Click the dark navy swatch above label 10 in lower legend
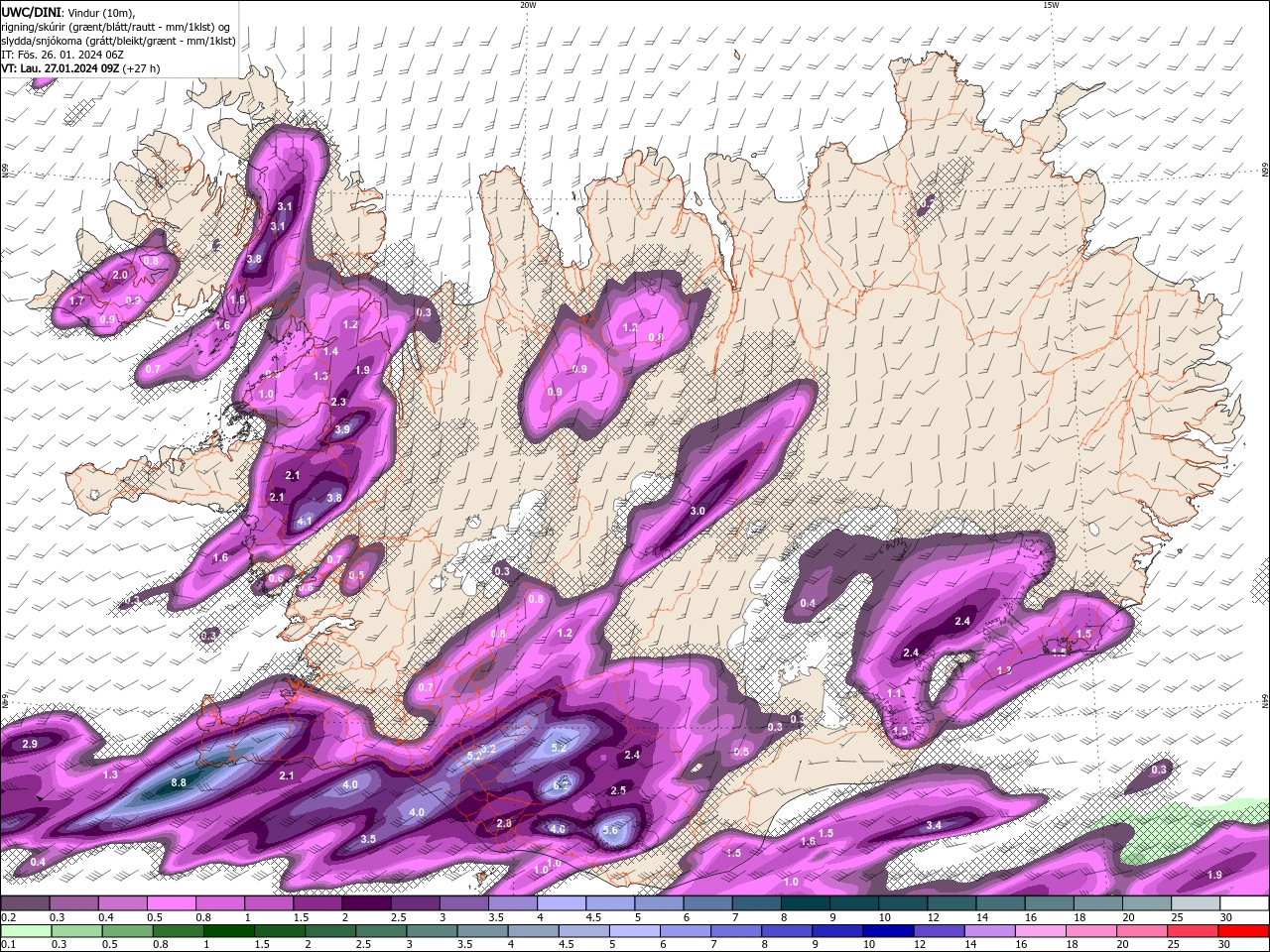Image resolution: width=1270 pixels, height=952 pixels. tap(887, 930)
